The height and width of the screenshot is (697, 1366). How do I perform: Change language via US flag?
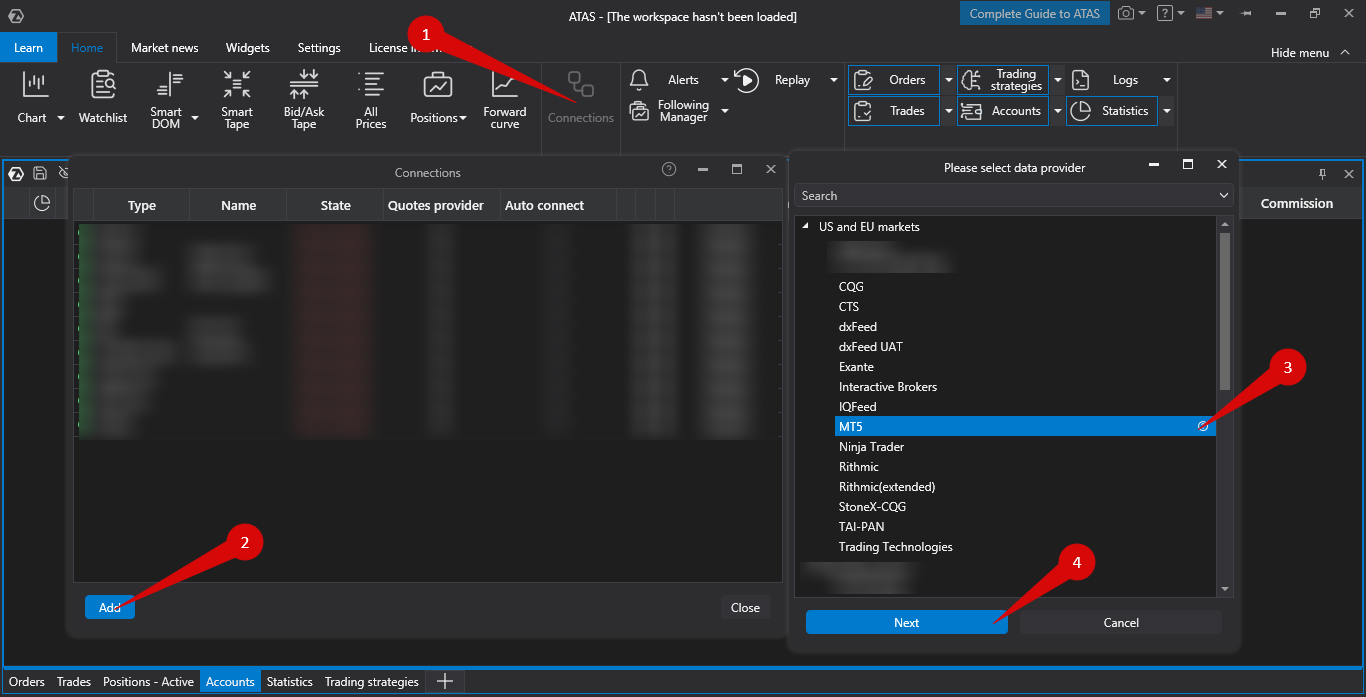click(x=1203, y=13)
